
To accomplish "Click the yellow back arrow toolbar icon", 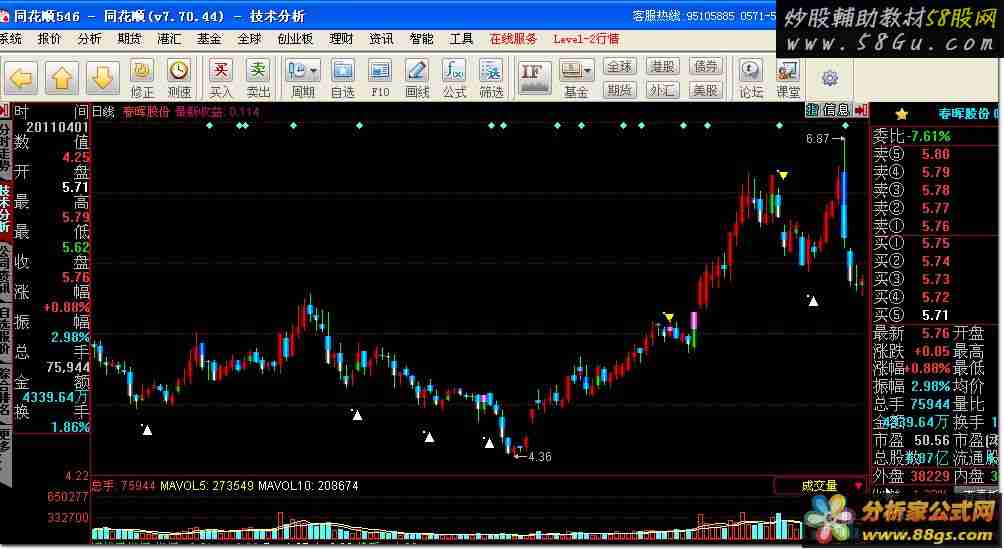I will 21,79.
